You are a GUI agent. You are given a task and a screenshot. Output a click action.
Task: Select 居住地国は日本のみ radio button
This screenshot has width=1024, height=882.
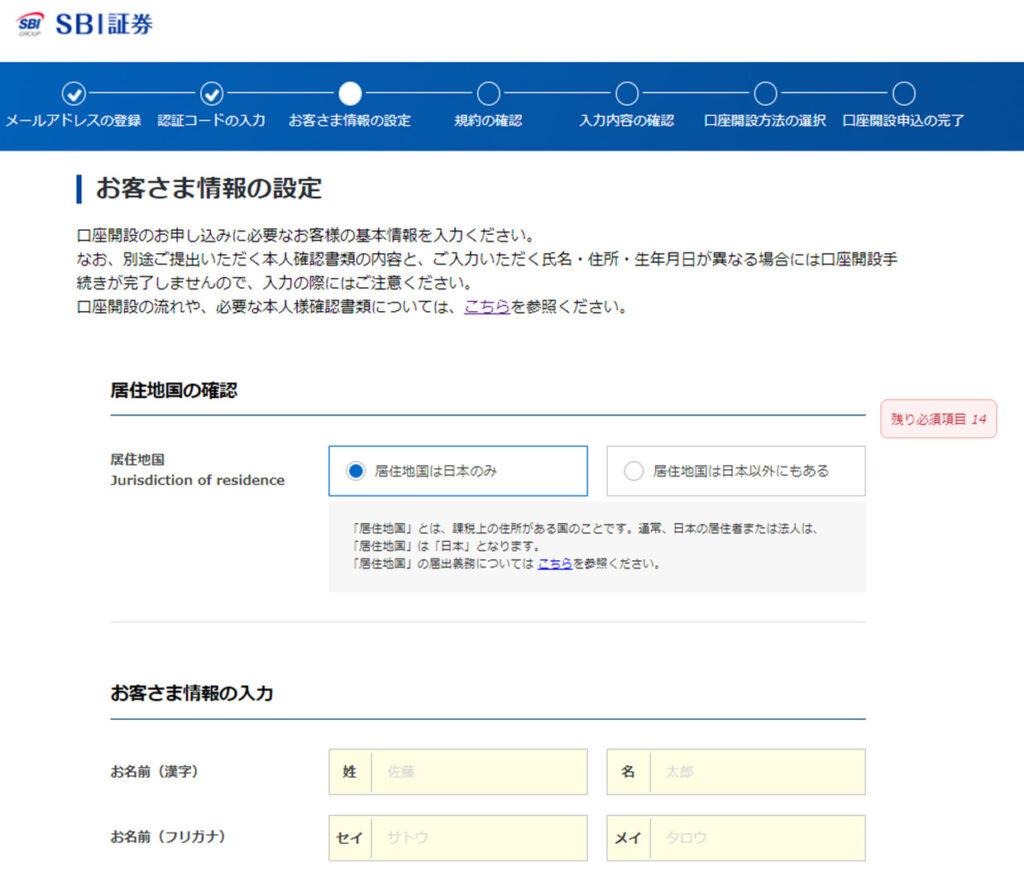355,471
